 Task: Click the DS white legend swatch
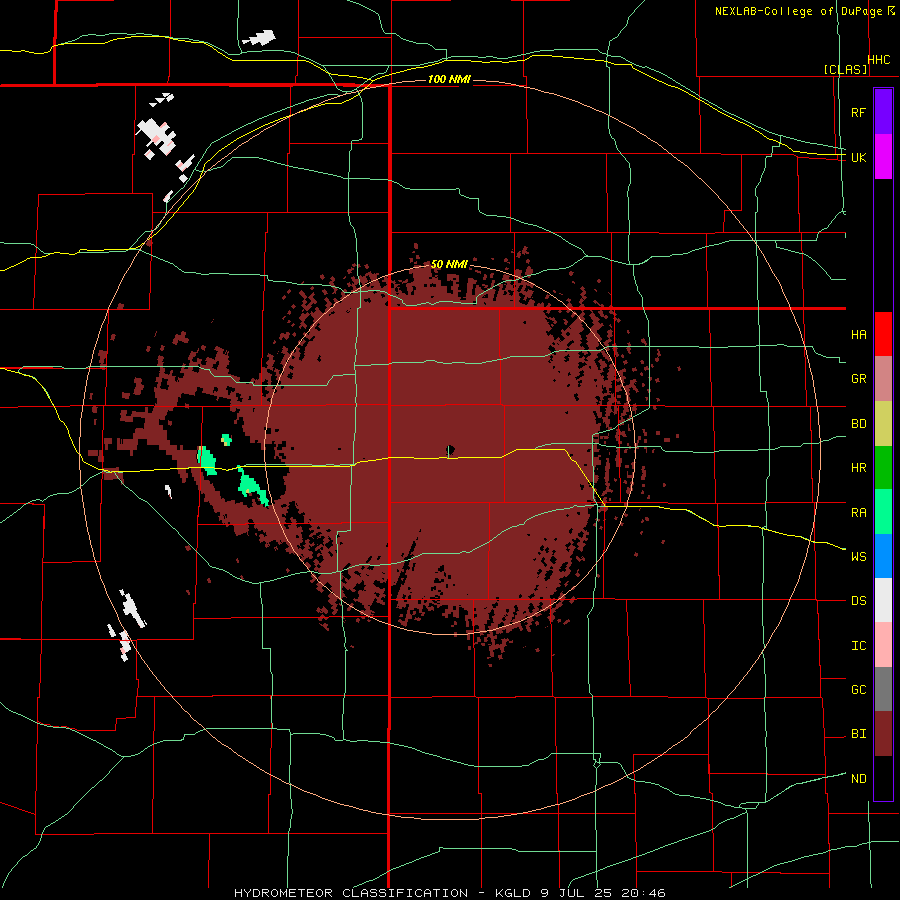click(883, 600)
